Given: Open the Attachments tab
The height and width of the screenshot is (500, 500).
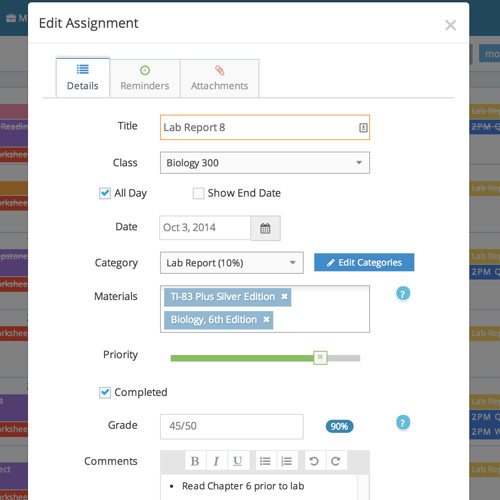Looking at the screenshot, I should (219, 78).
